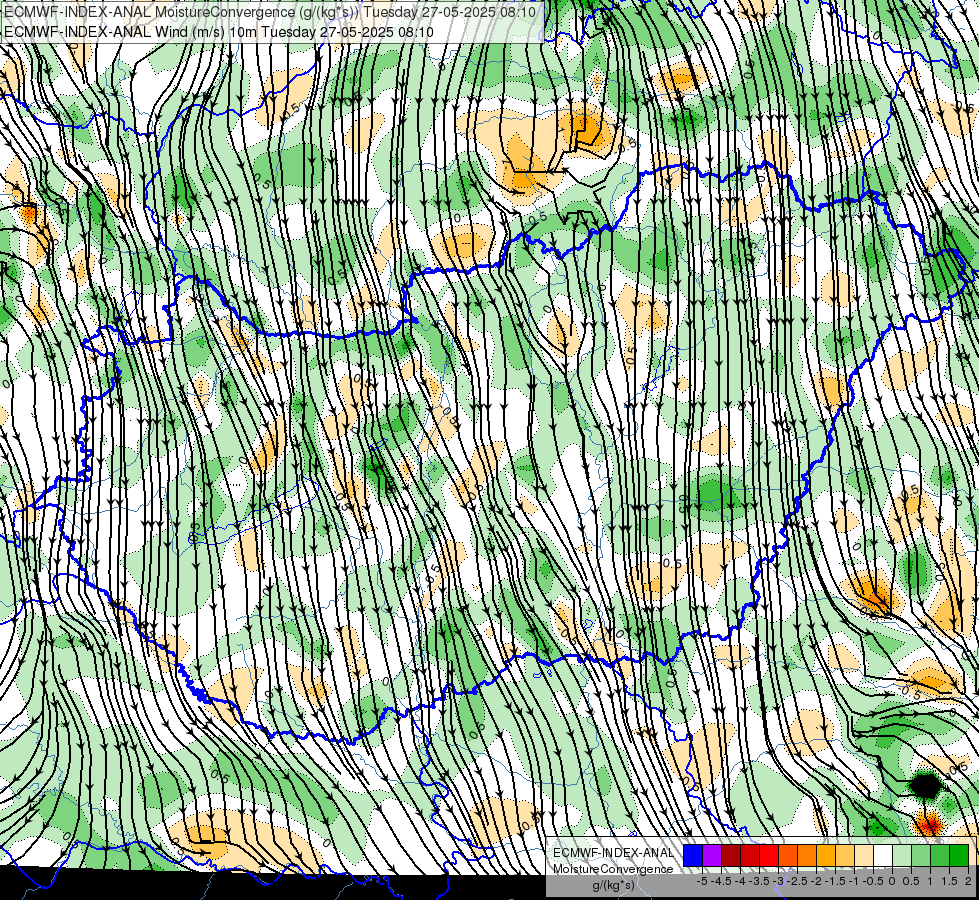Select the legend swatch between -3 and -2.5
This screenshot has width=979, height=900.
(x=788, y=856)
